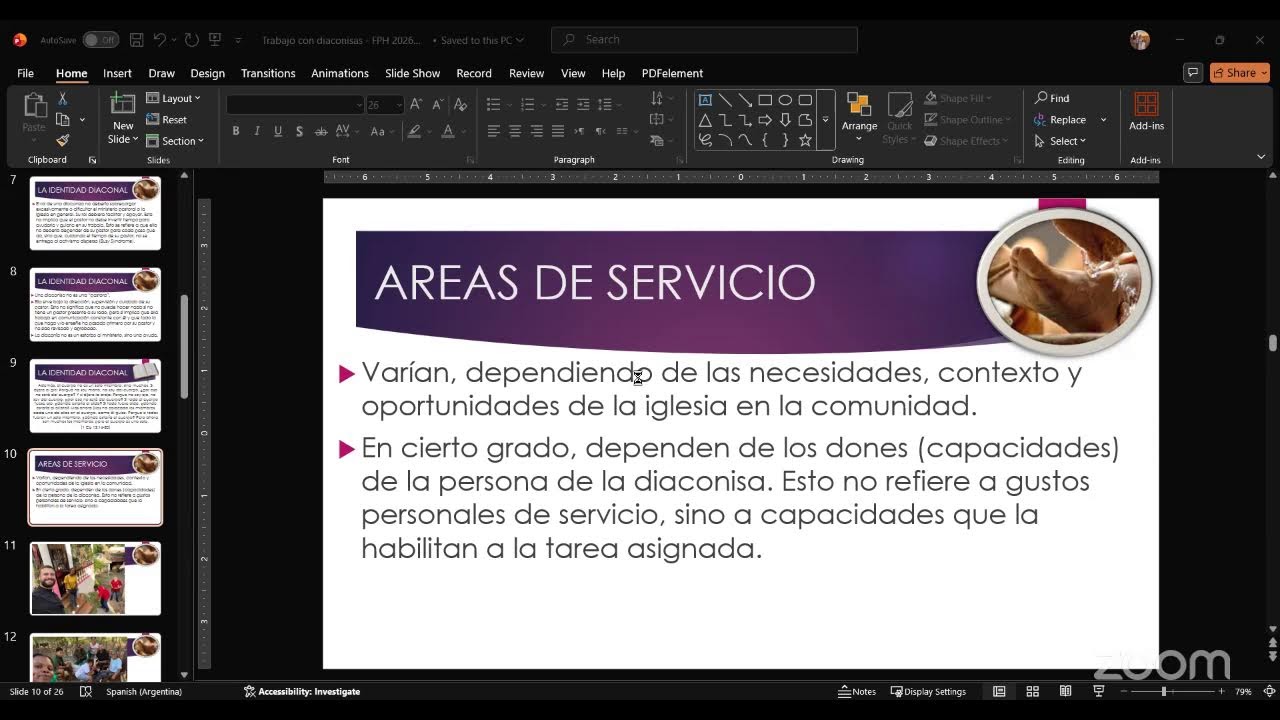Select the Text Box shape
The image size is (1280, 720).
click(705, 100)
